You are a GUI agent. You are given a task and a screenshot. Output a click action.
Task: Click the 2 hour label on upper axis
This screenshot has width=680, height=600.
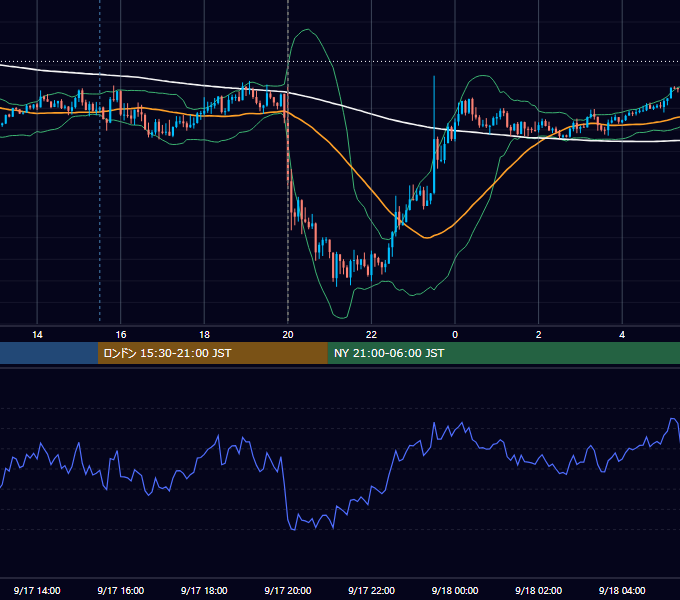pos(539,335)
